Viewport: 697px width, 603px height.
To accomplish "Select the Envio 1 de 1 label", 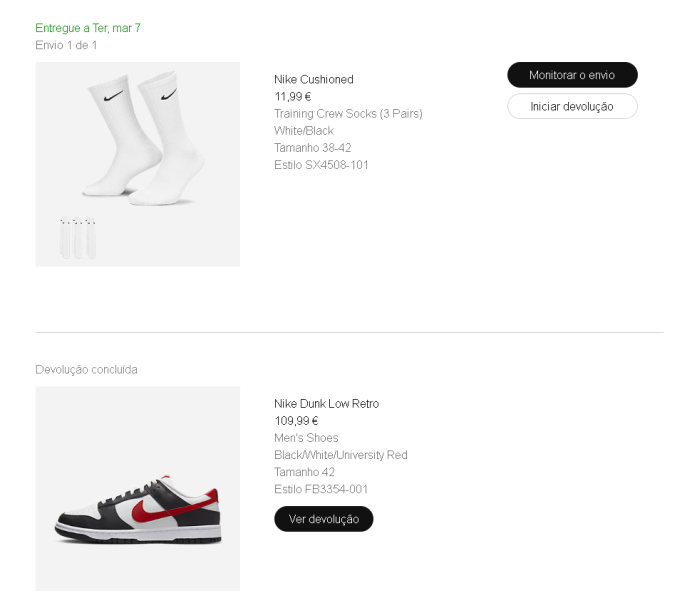I will 66,45.
